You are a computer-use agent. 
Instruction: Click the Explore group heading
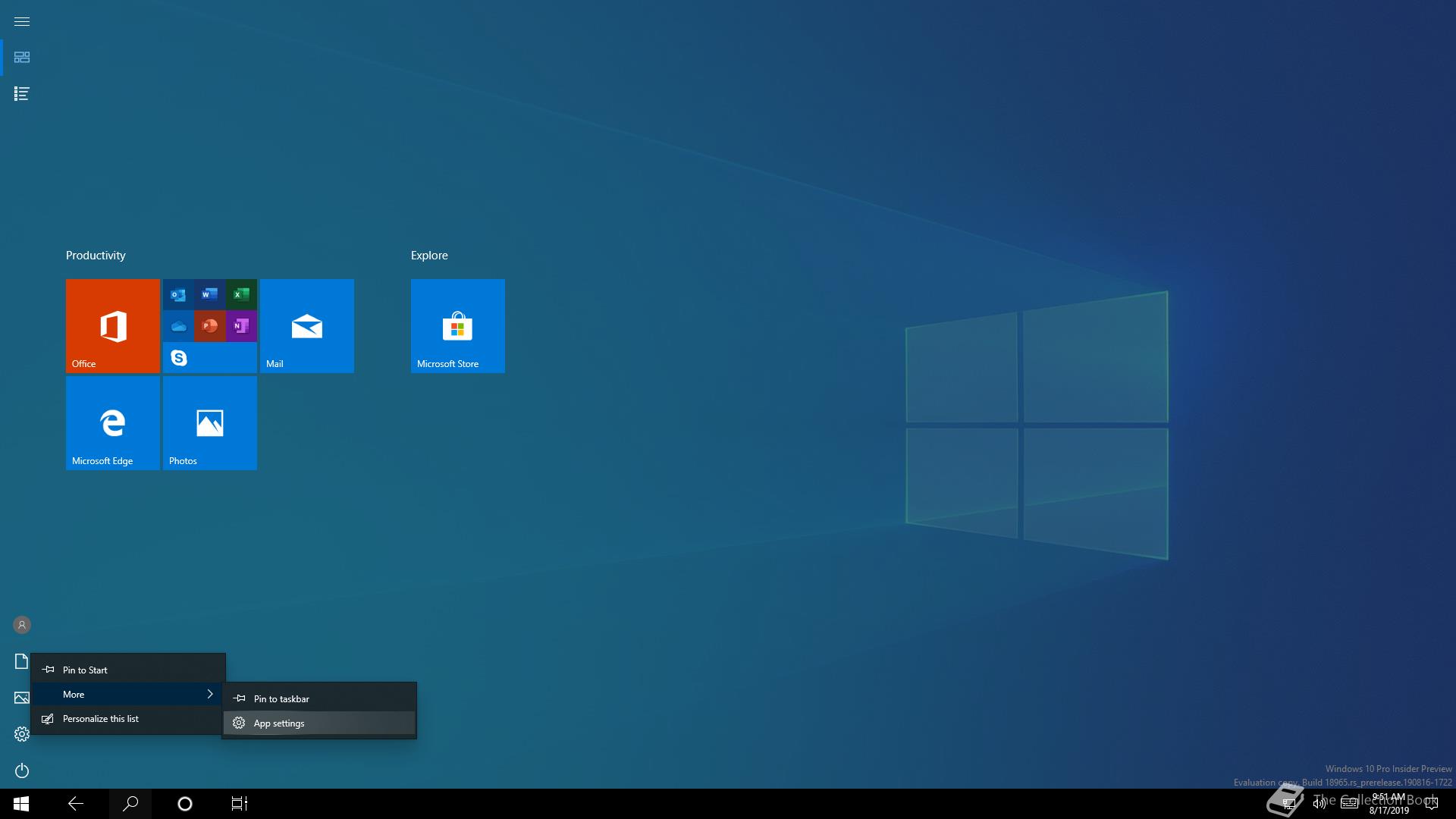point(429,256)
